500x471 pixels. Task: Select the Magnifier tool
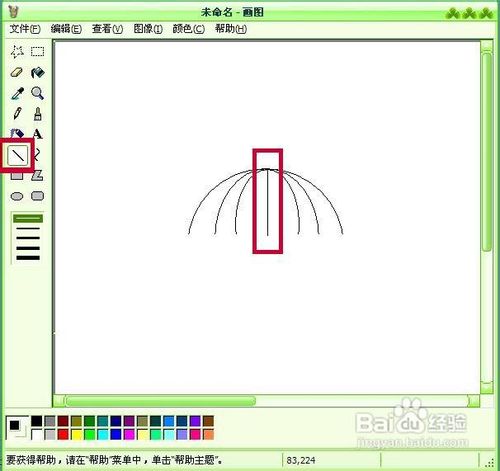pos(37,93)
